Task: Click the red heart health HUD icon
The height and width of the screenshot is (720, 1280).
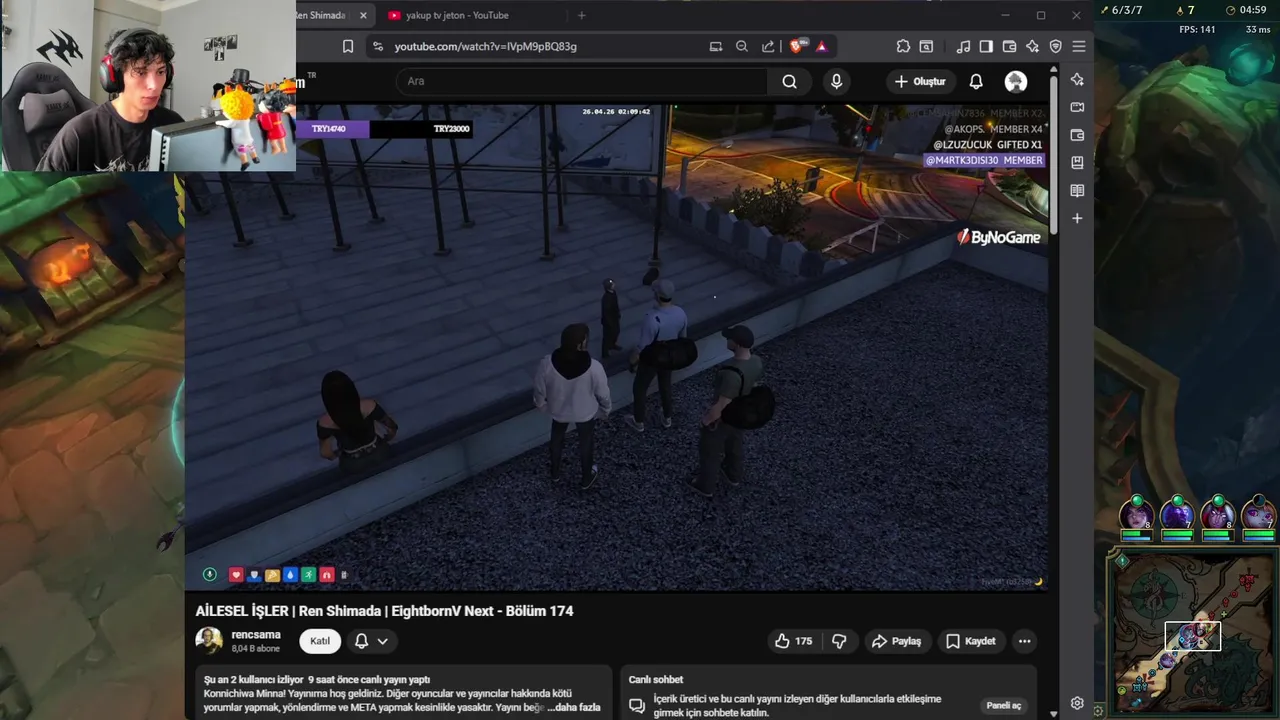Action: click(236, 575)
